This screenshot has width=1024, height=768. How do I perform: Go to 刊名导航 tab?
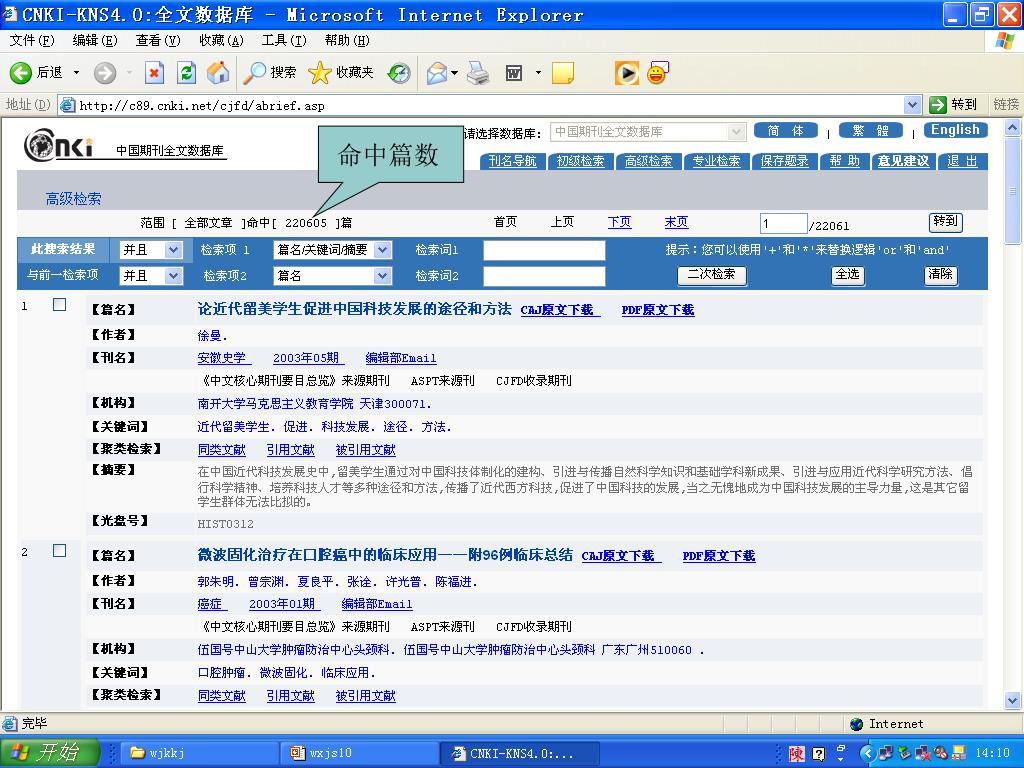tap(513, 161)
